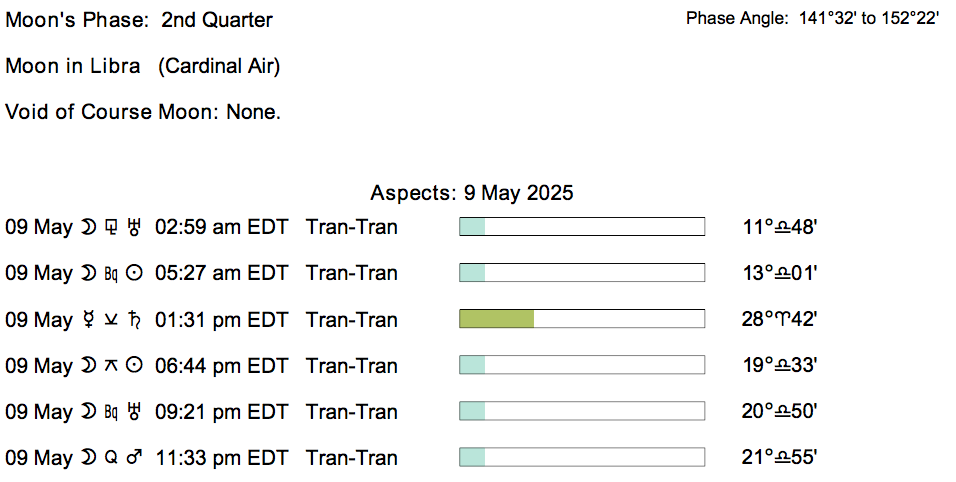Select the "Moon's Phase: 2nd Quarter" line
Image resolution: width=956 pixels, height=482 pixels.
[139, 20]
